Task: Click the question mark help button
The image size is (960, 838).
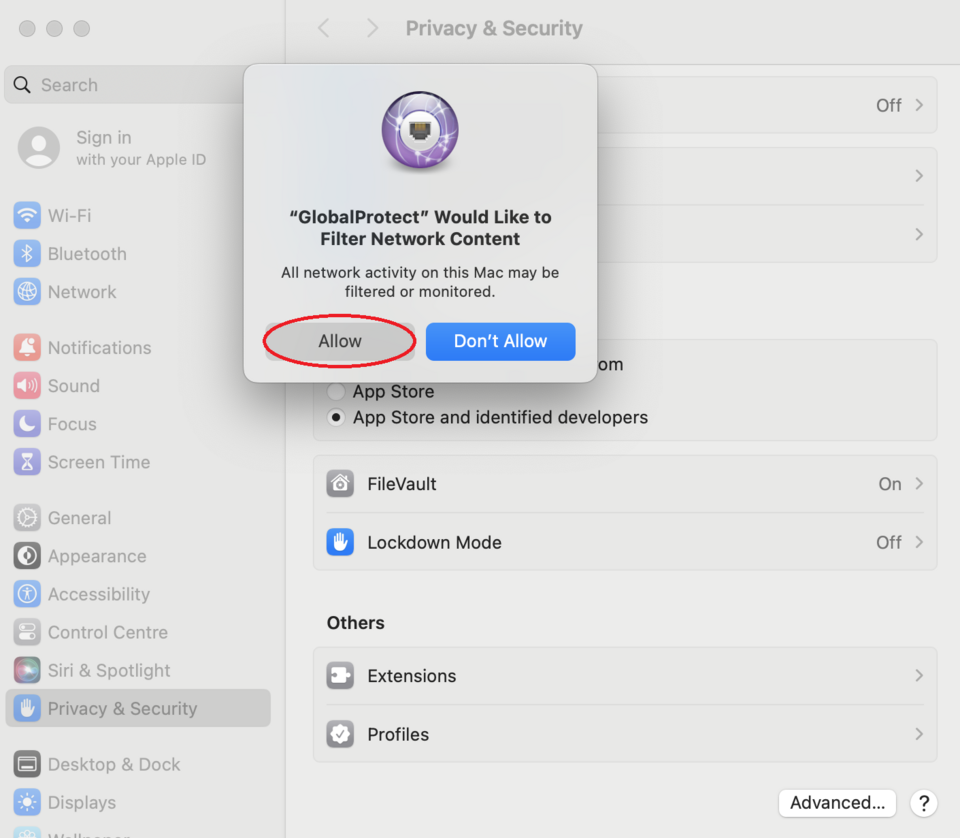Action: [924, 802]
